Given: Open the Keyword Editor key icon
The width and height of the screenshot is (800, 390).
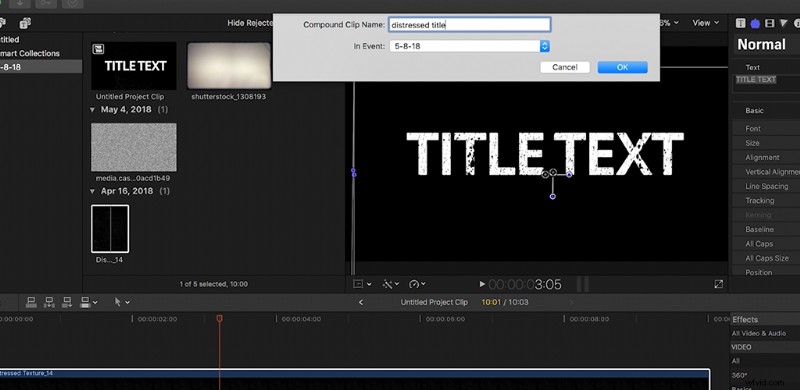Looking at the screenshot, I should [46, 4].
